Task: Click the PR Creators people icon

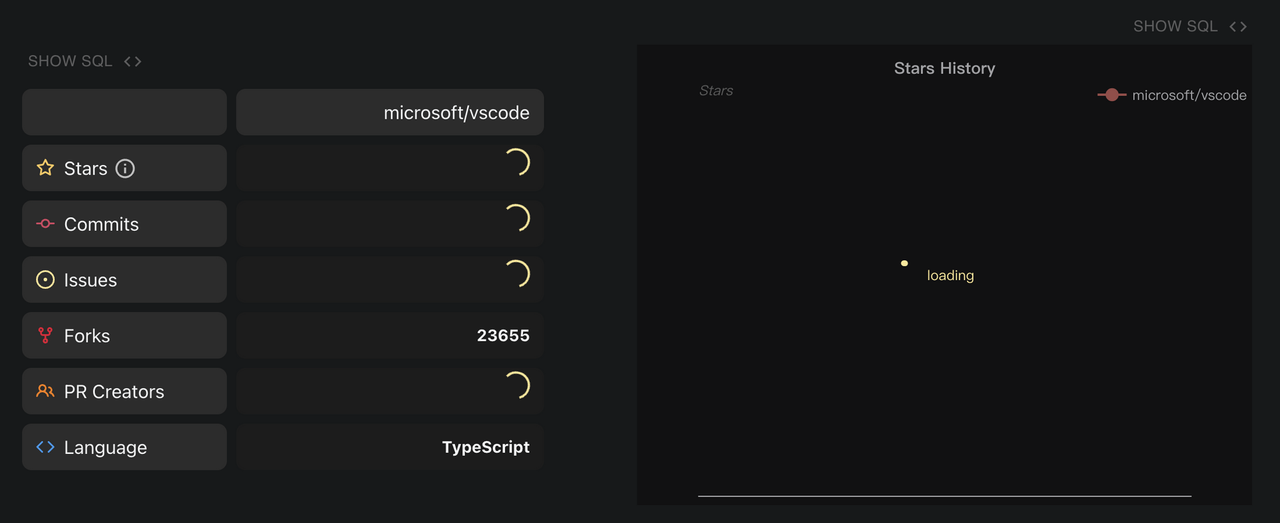Action: click(45, 391)
